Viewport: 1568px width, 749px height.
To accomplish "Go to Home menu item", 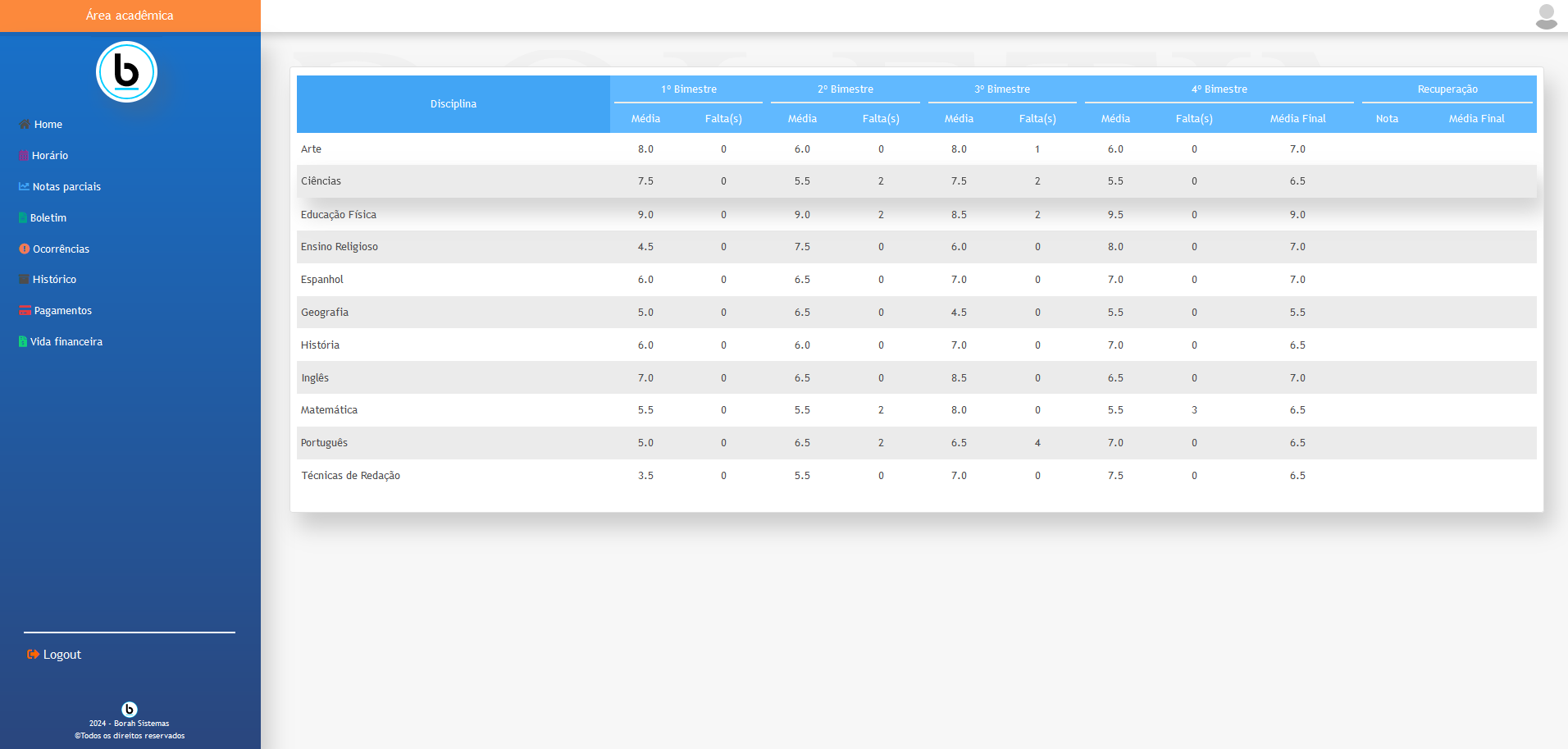I will click(x=41, y=124).
